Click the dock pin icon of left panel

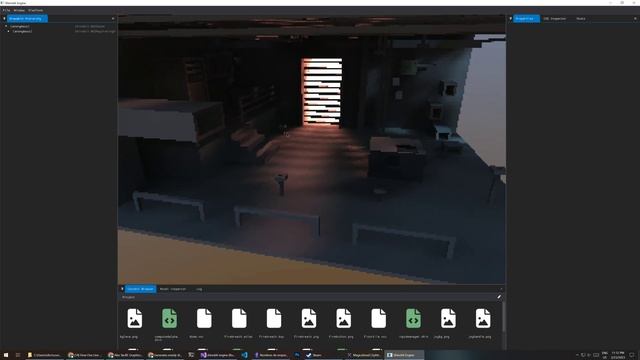(4, 19)
